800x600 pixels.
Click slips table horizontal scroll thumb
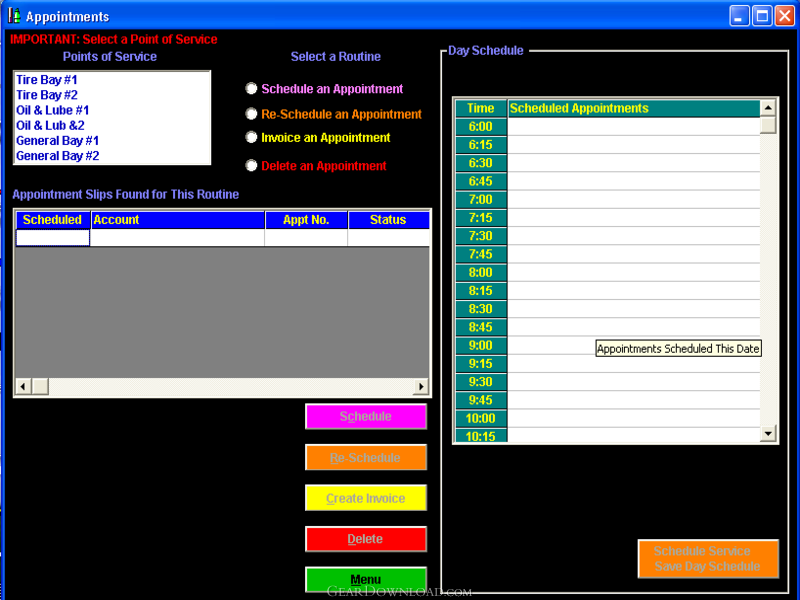40,387
